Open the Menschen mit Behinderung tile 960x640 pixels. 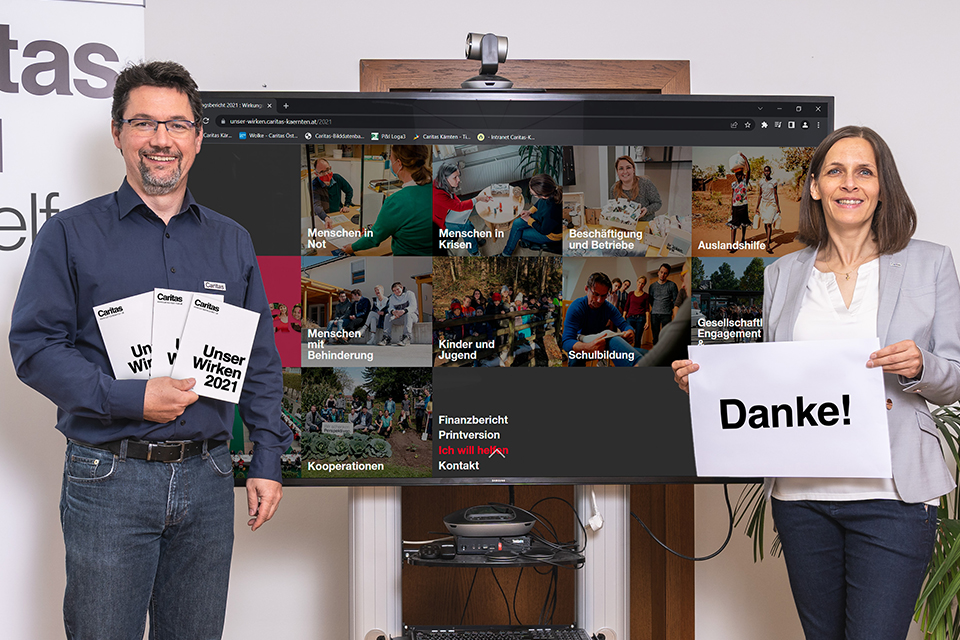coord(366,311)
